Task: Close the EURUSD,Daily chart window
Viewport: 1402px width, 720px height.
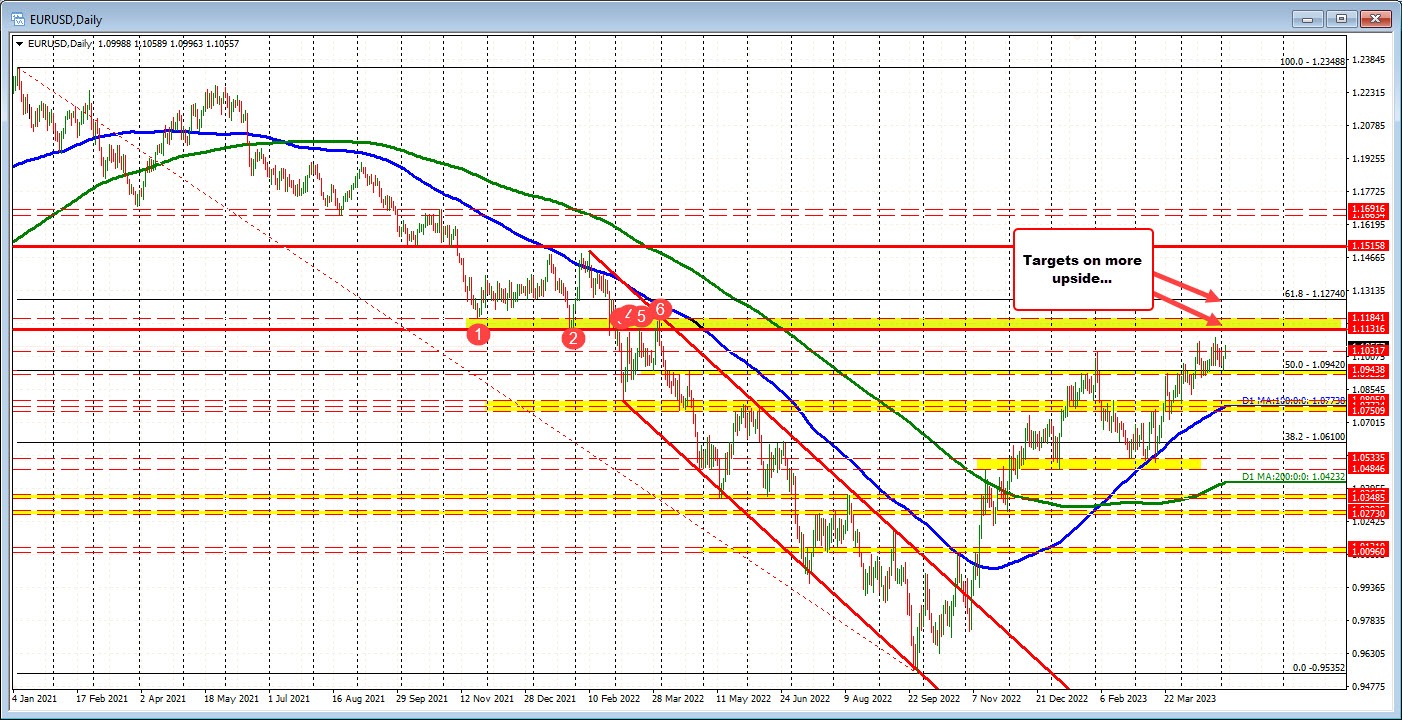Action: (1377, 18)
